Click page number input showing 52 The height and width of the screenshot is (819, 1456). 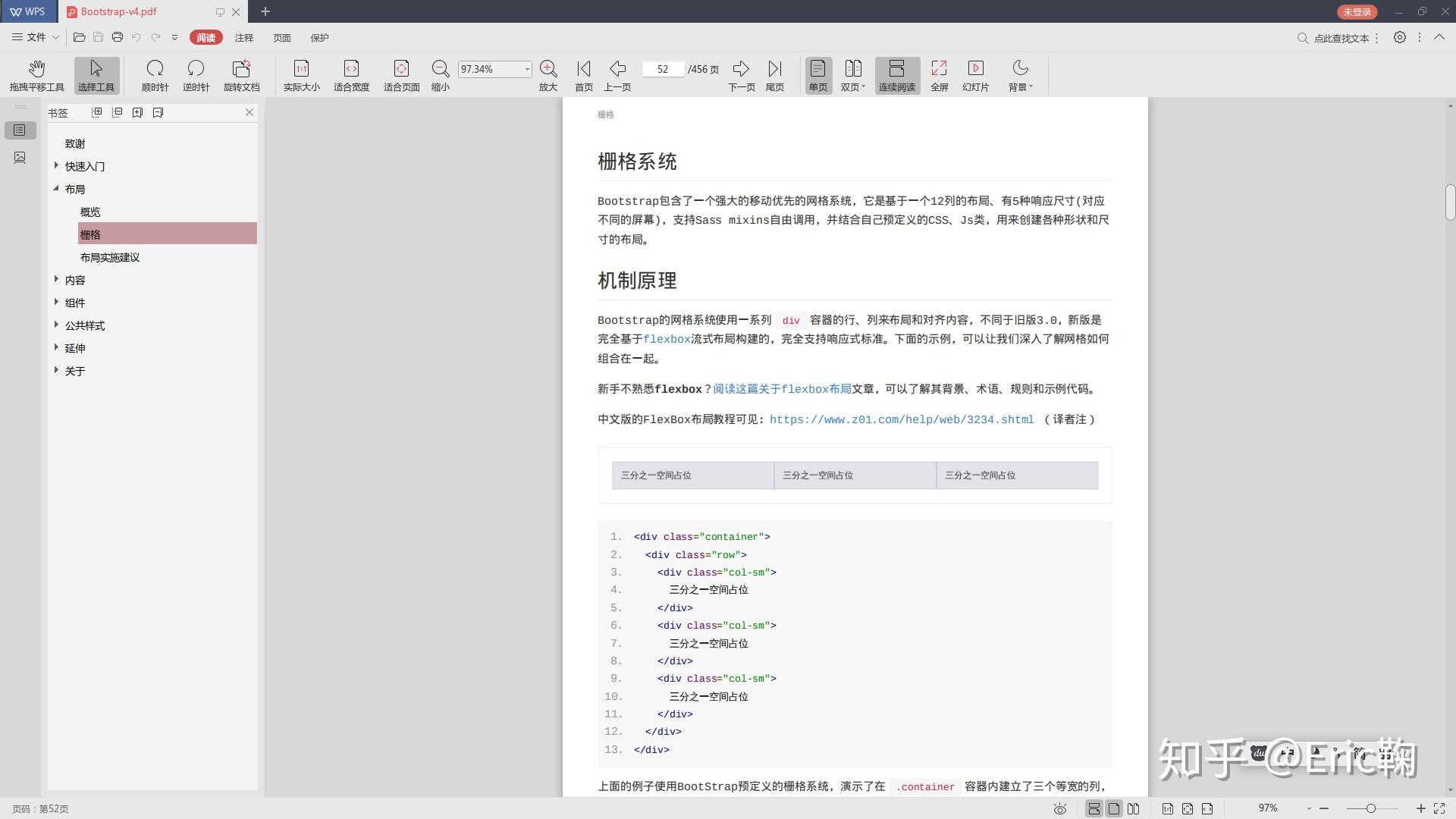(x=663, y=69)
